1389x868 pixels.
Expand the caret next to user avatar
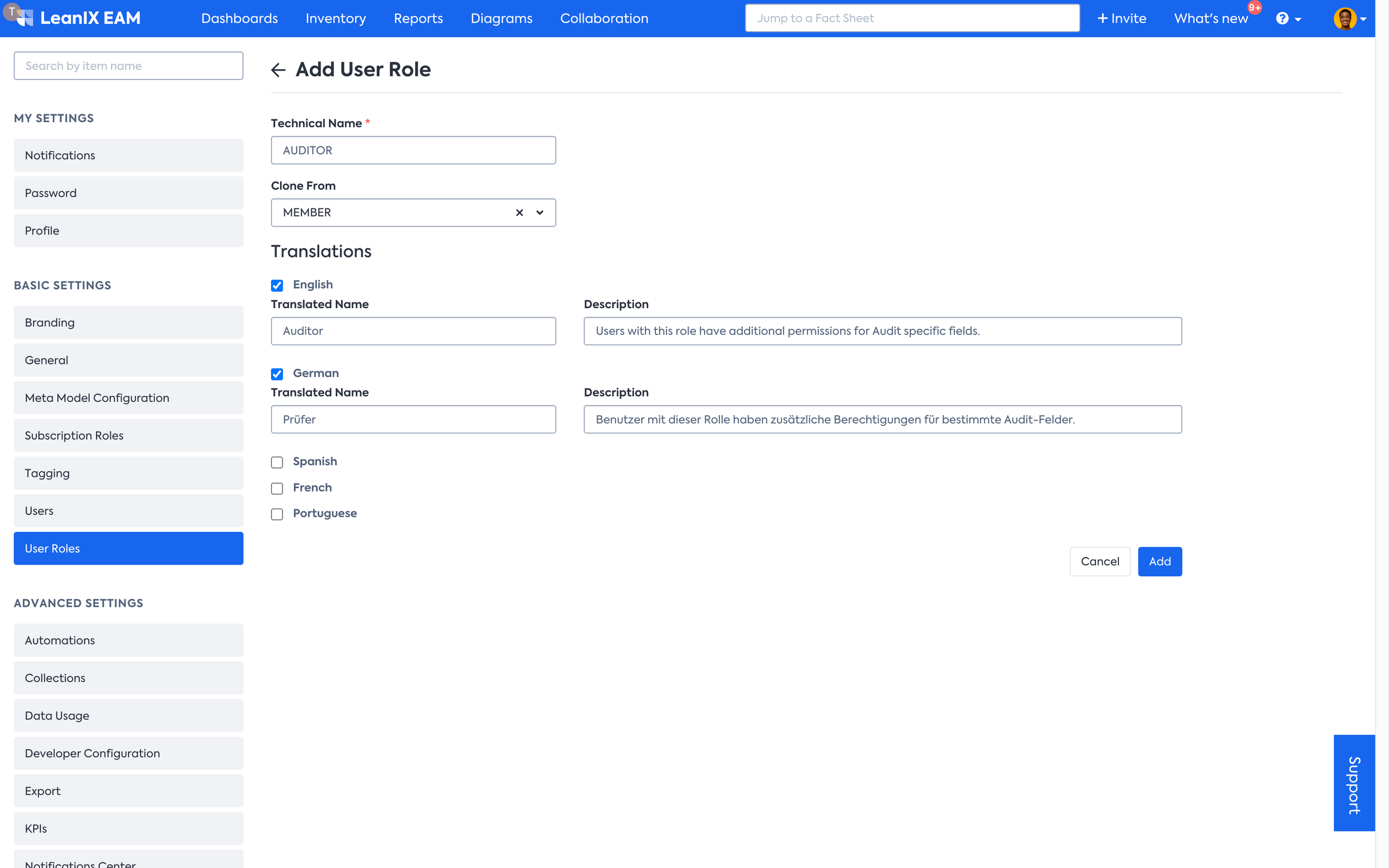coord(1364,19)
